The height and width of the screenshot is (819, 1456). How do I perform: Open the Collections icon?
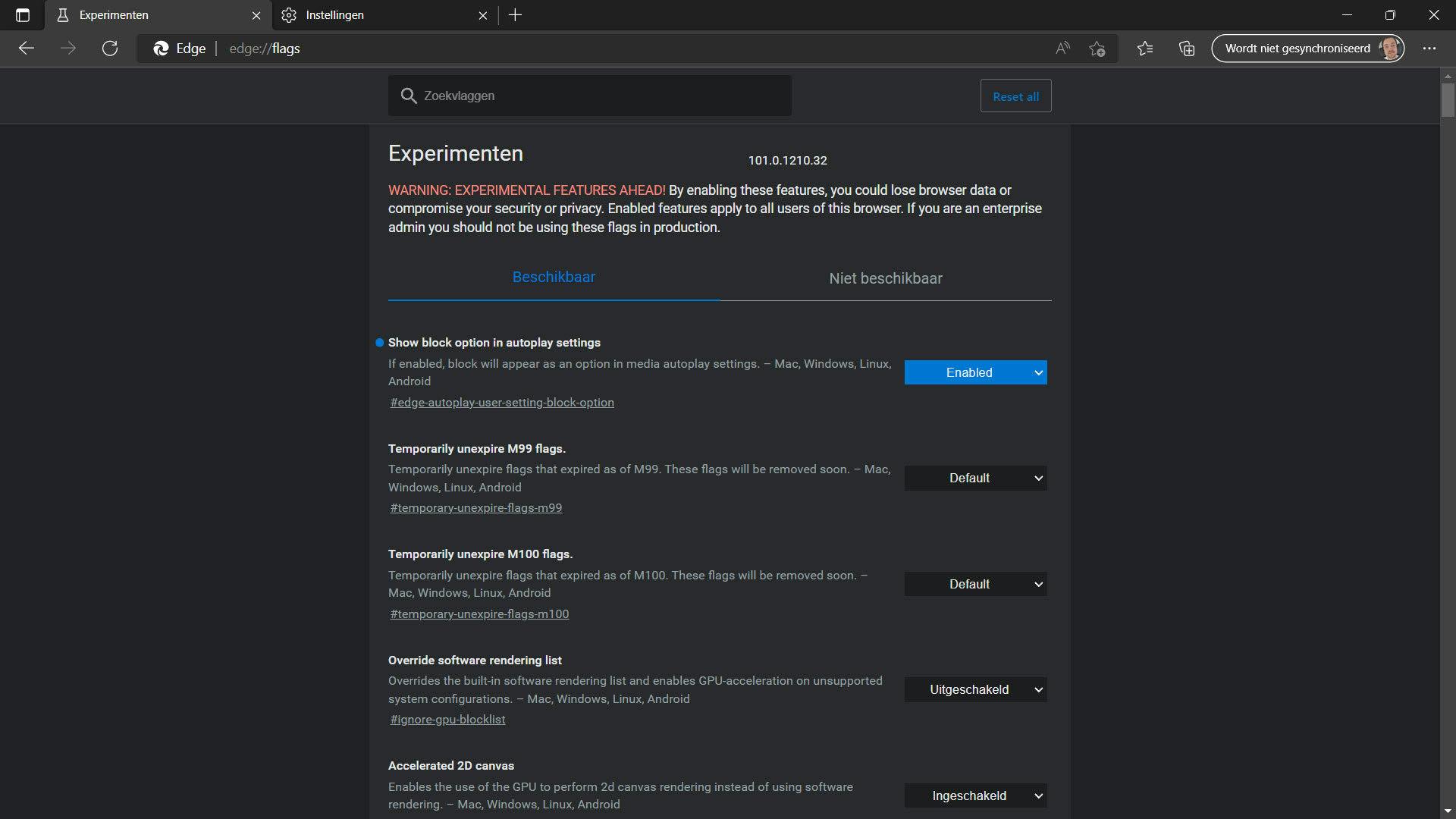tap(1187, 49)
